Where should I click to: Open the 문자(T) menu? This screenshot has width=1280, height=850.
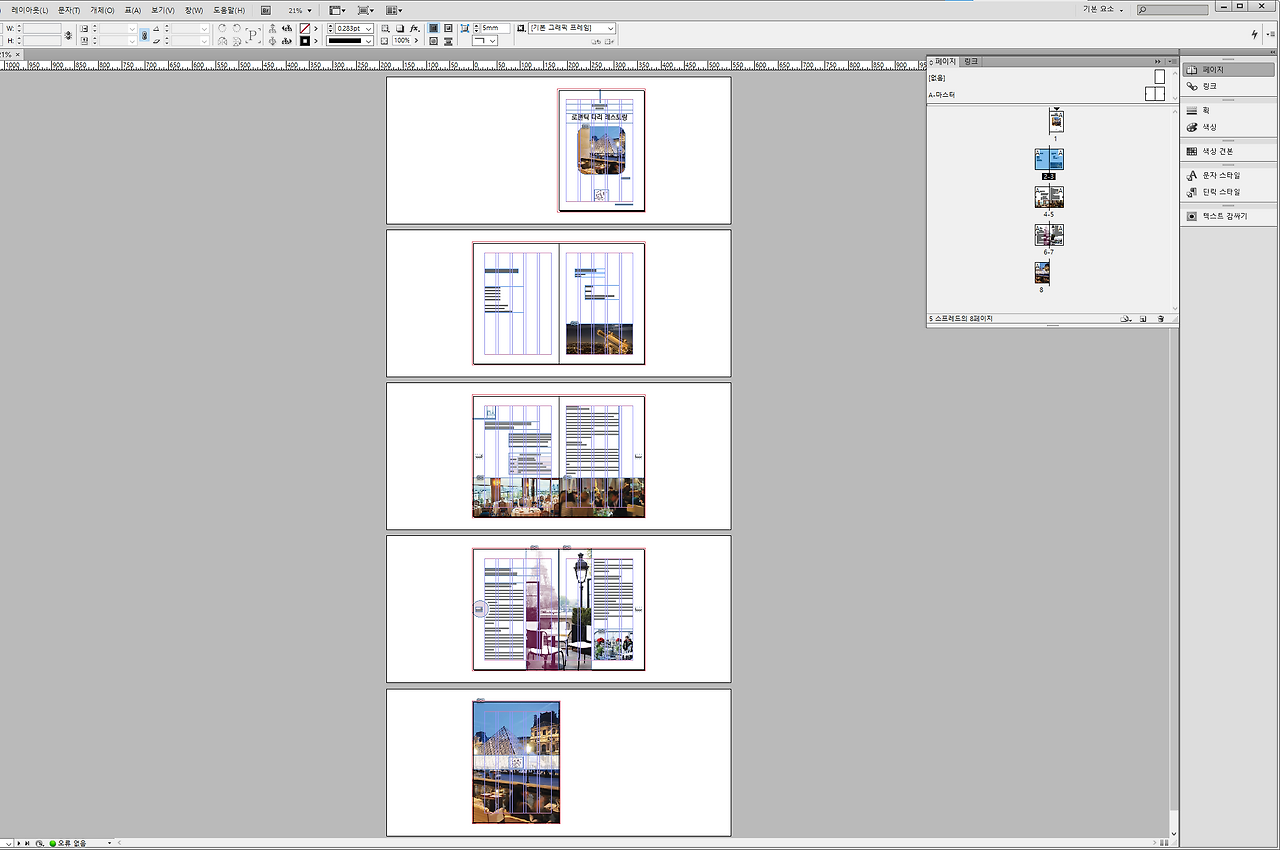69,10
